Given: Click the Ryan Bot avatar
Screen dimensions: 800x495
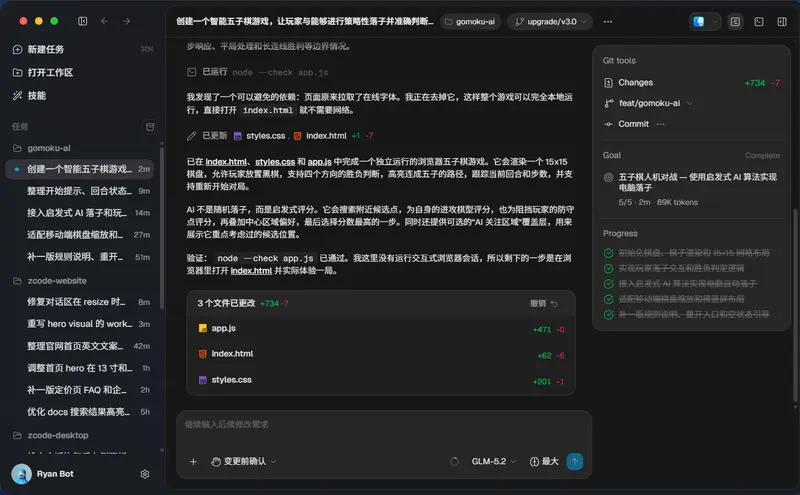Looking at the screenshot, I should tap(21, 474).
